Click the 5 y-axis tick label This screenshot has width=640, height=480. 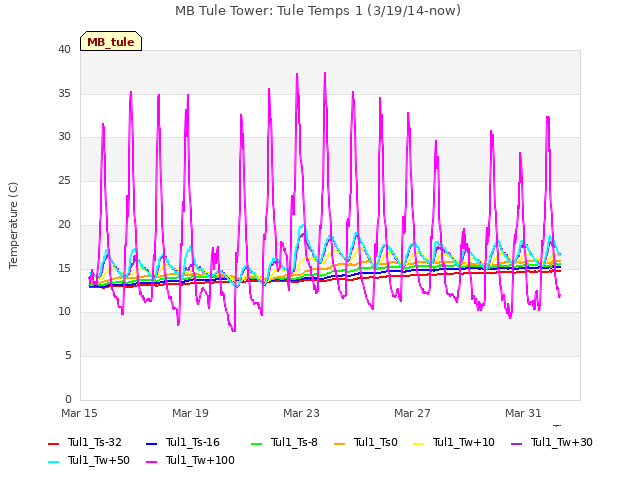pos(68,356)
